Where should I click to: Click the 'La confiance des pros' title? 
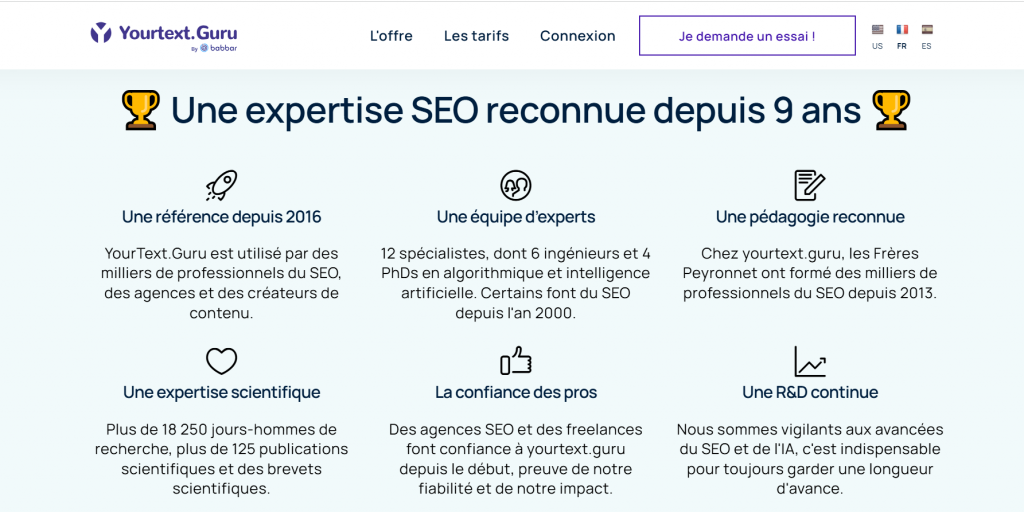[x=516, y=392]
